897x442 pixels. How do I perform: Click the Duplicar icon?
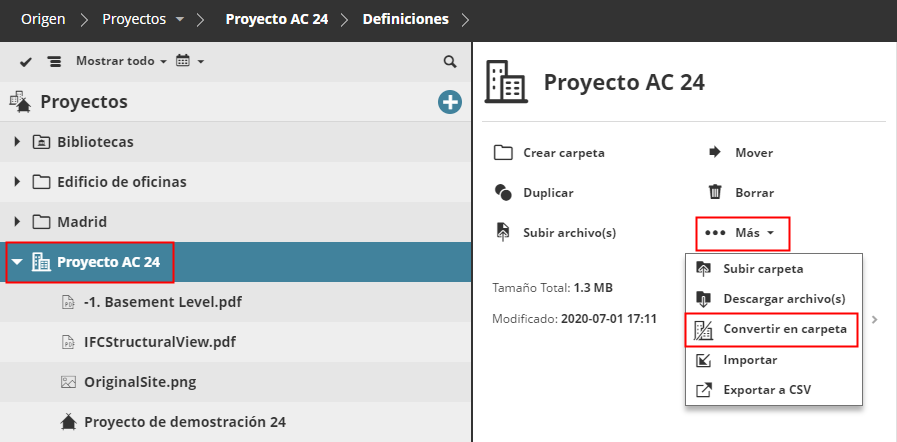pyautogui.click(x=503, y=193)
